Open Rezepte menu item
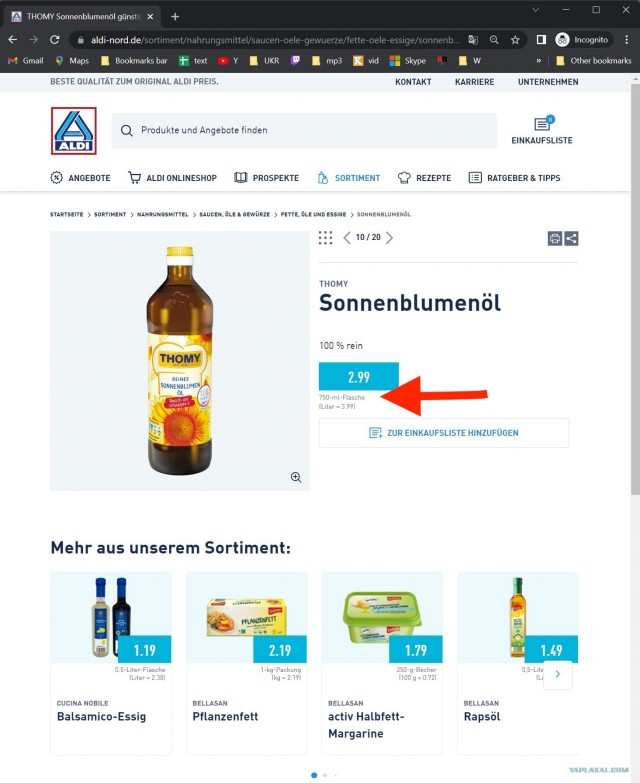 pos(424,178)
